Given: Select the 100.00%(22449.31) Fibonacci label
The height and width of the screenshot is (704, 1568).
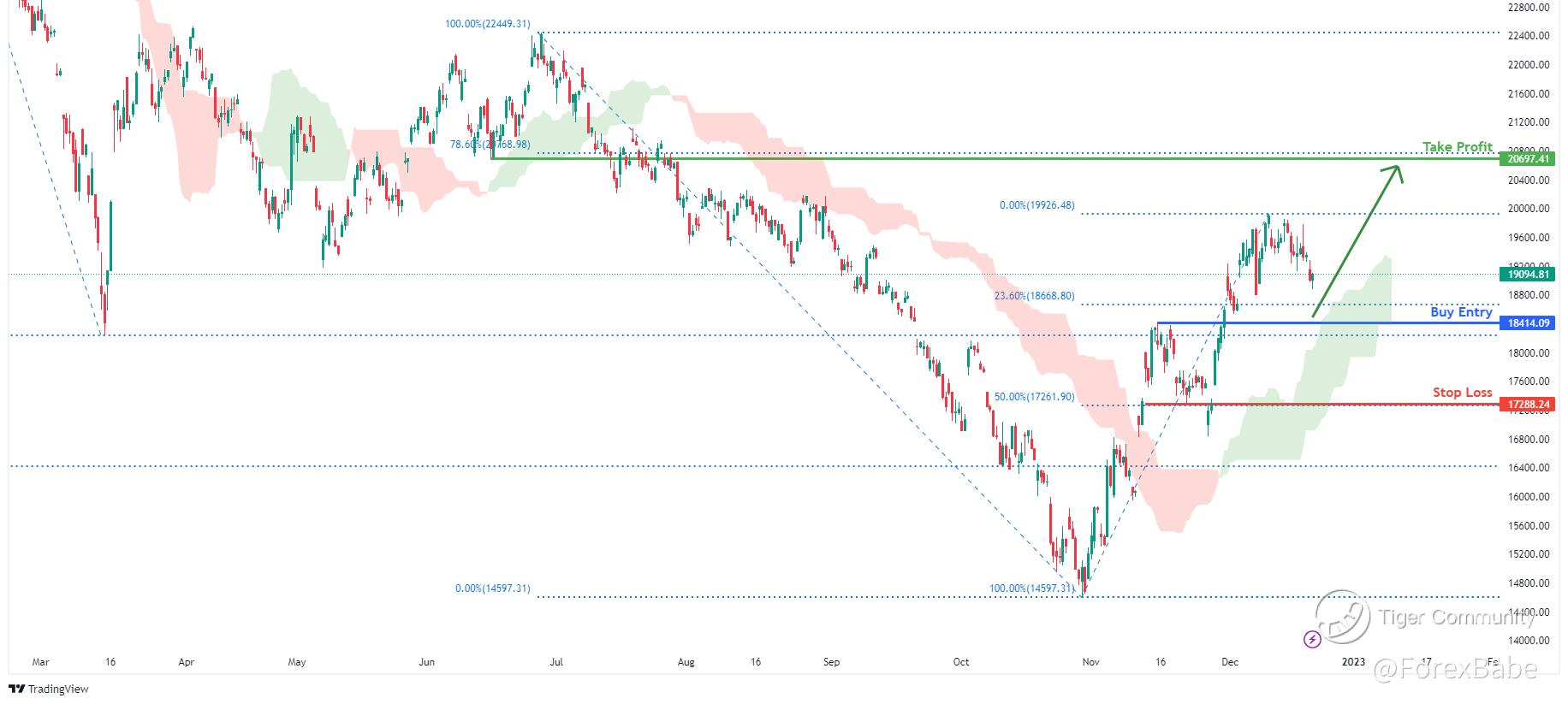Looking at the screenshot, I should pos(487,24).
